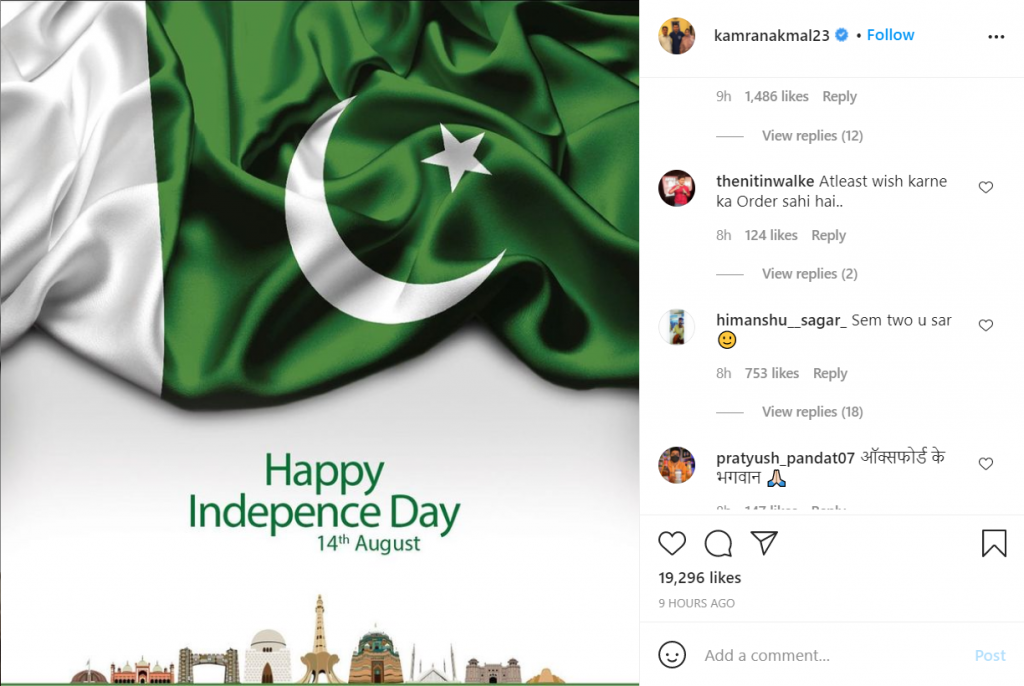This screenshot has width=1024, height=686.
Task: Open thenitinwalke's profile avatar
Action: point(677,188)
